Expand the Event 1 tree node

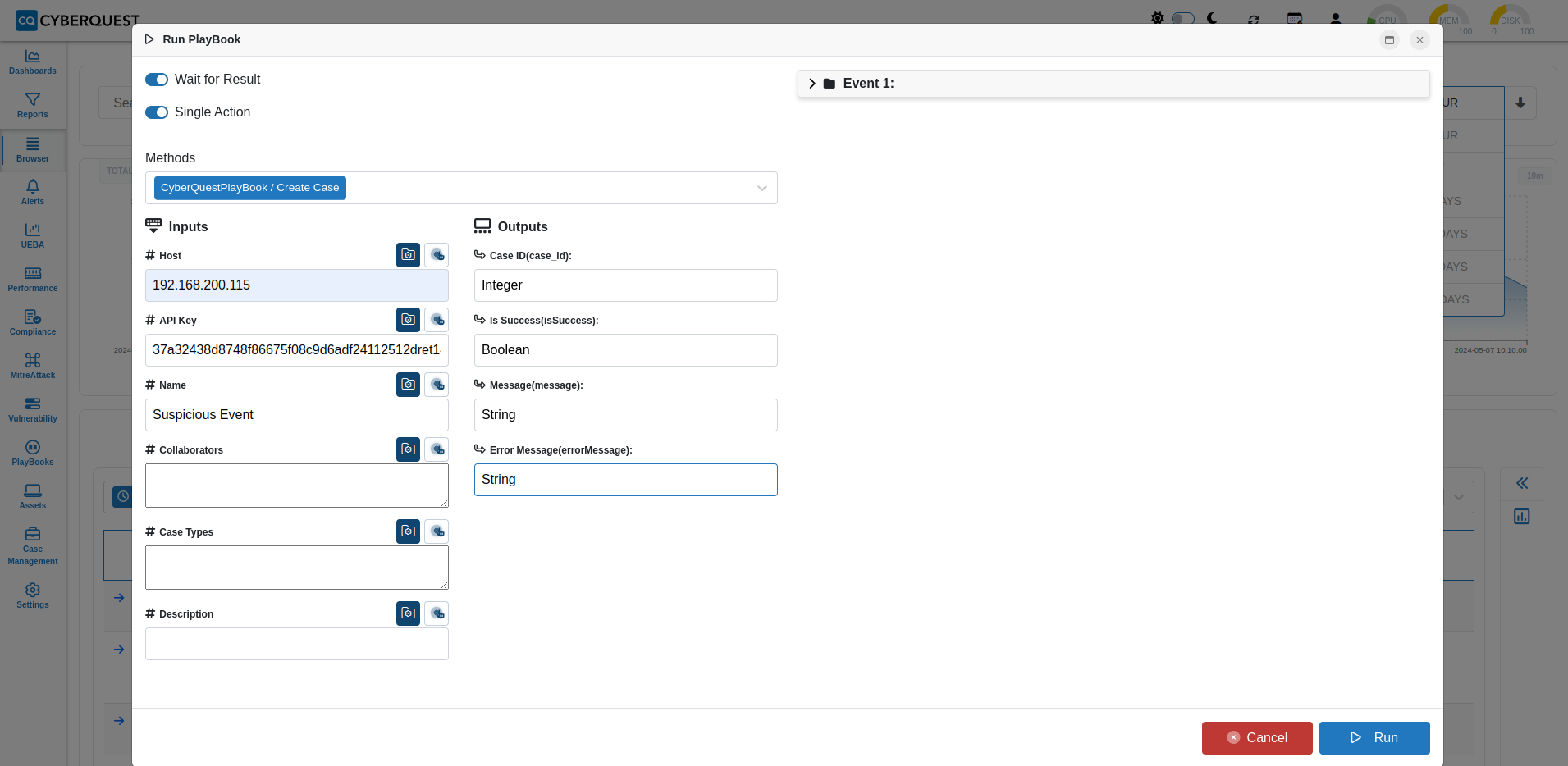tap(812, 84)
